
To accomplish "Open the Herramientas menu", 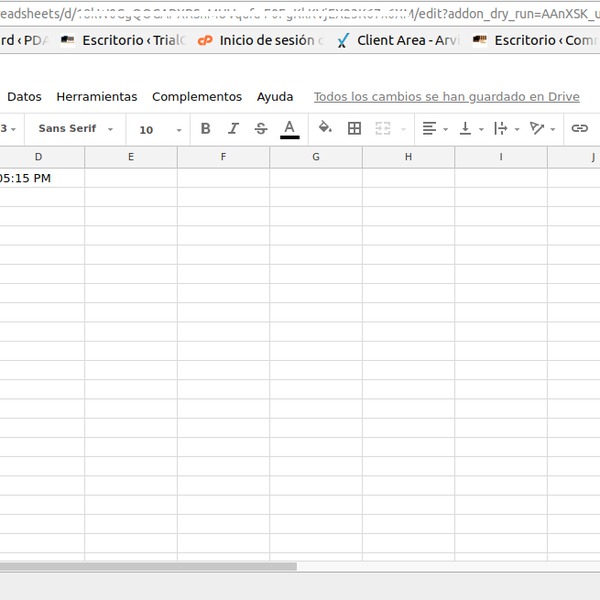I will point(97,97).
